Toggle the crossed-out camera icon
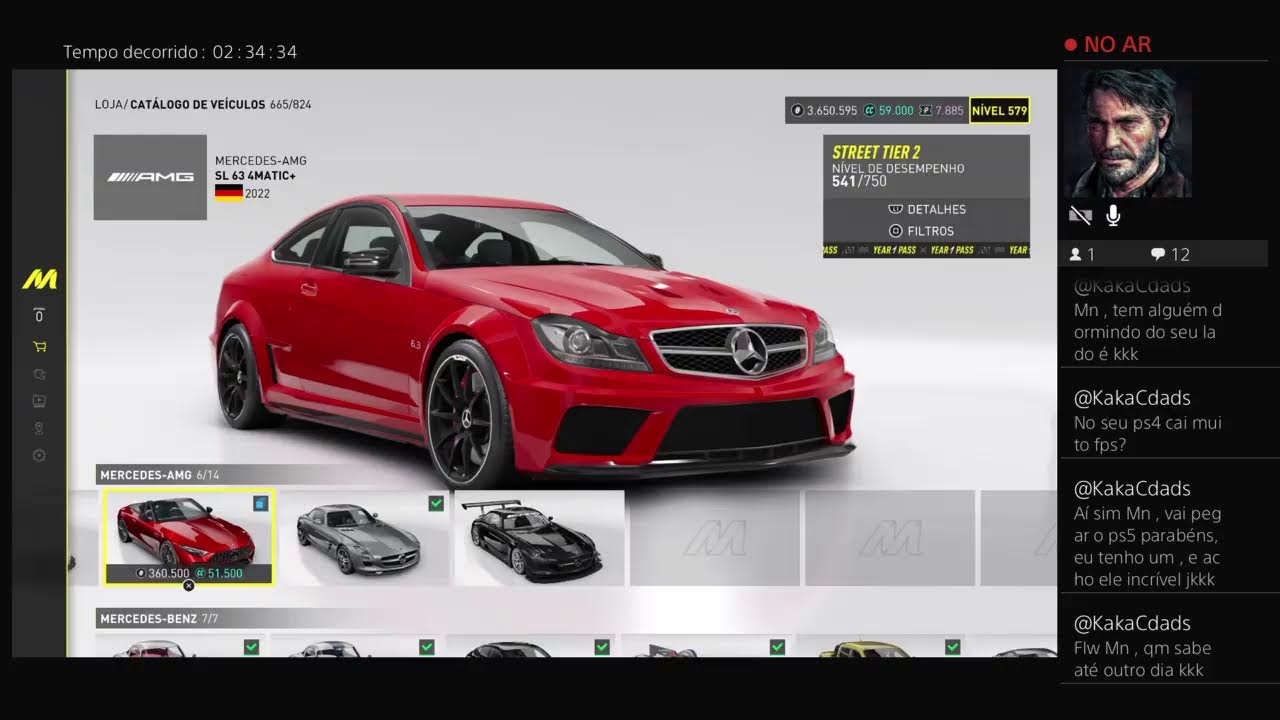Image resolution: width=1280 pixels, height=720 pixels. [x=1080, y=215]
